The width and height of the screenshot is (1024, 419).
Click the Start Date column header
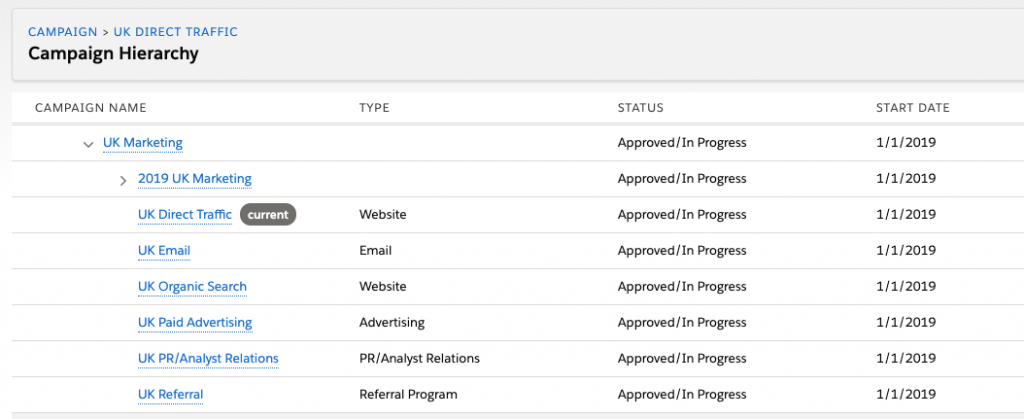[912, 108]
